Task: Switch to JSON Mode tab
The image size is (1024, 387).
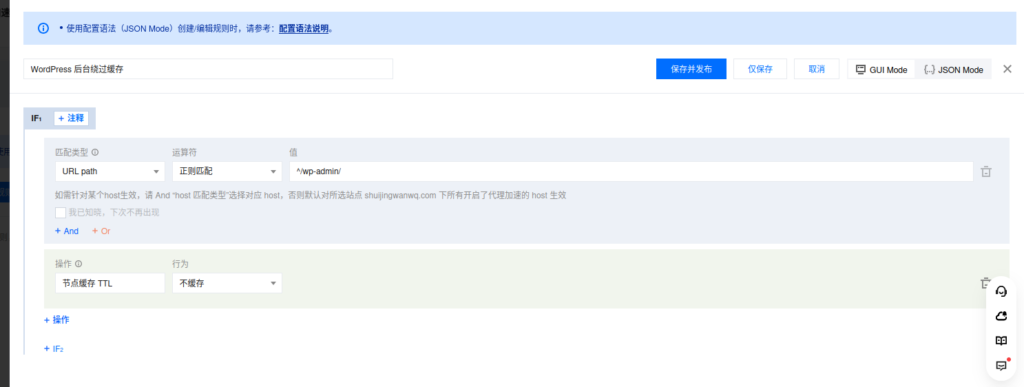Action: click(x=953, y=70)
